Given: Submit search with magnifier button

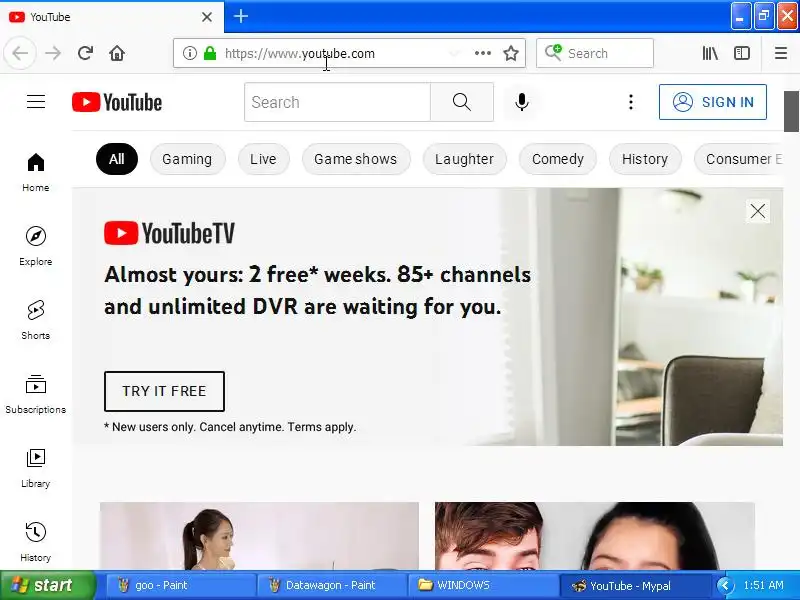Looking at the screenshot, I should point(462,102).
